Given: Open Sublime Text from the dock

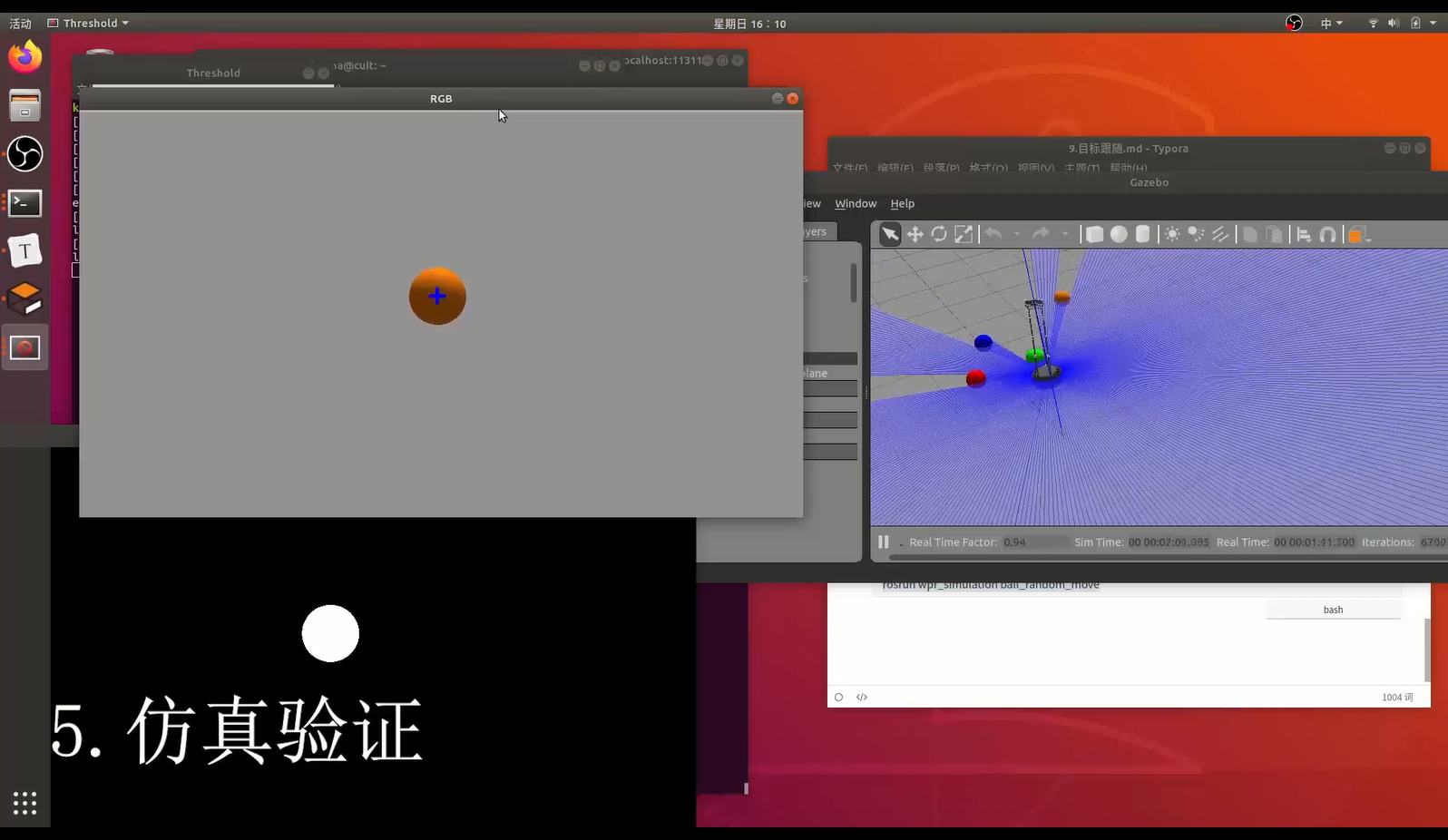Looking at the screenshot, I should 25,299.
